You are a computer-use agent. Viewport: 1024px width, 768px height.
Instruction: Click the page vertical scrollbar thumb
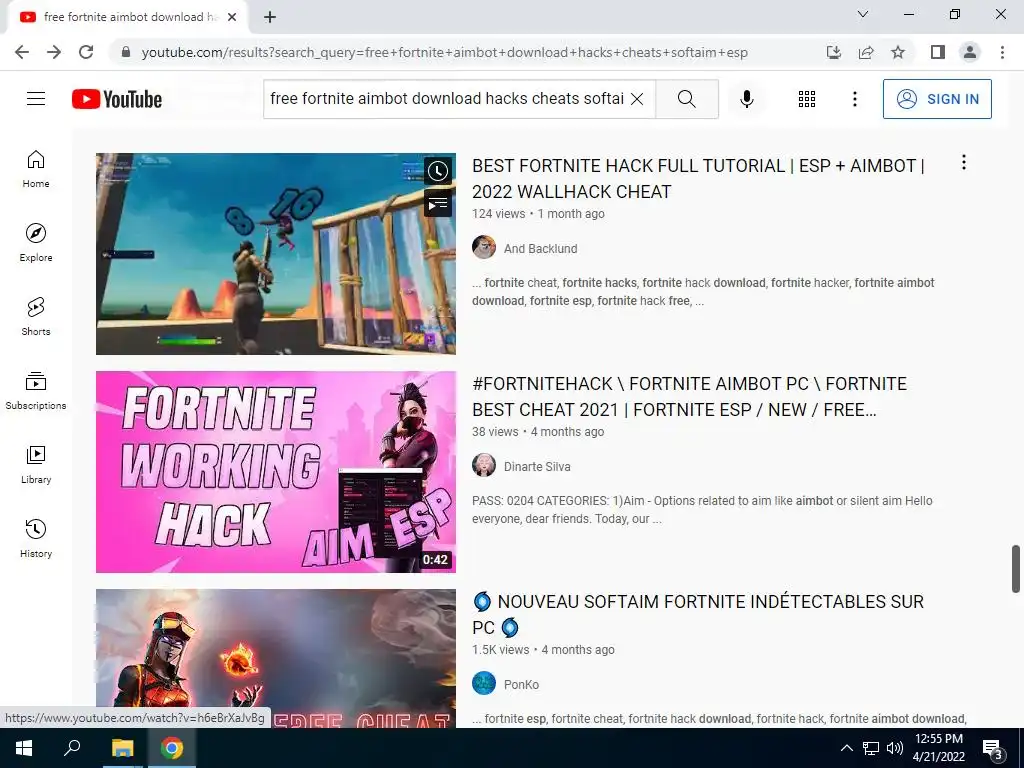1016,569
